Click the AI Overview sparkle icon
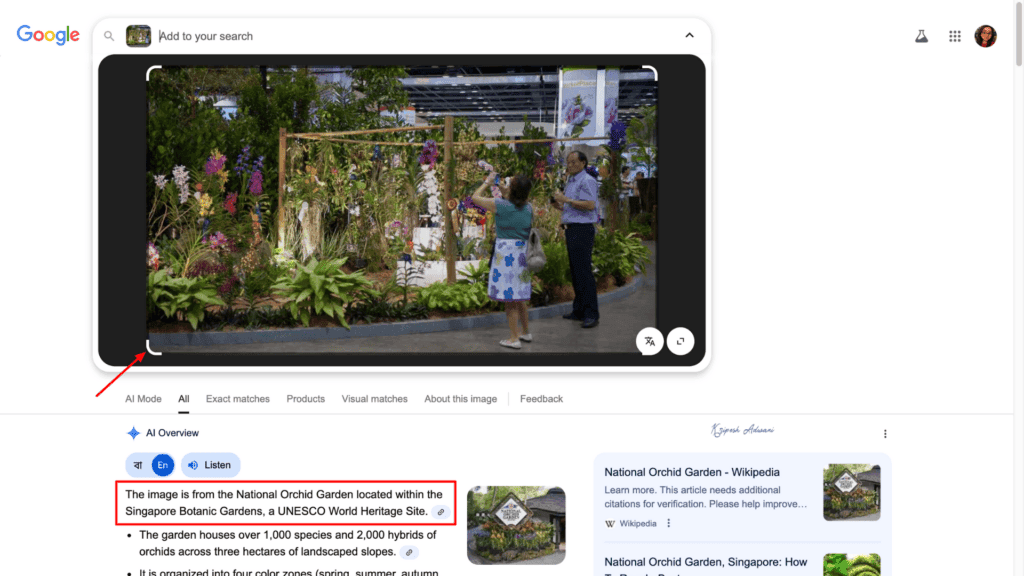Viewport: 1024px width, 576px height. (x=133, y=432)
